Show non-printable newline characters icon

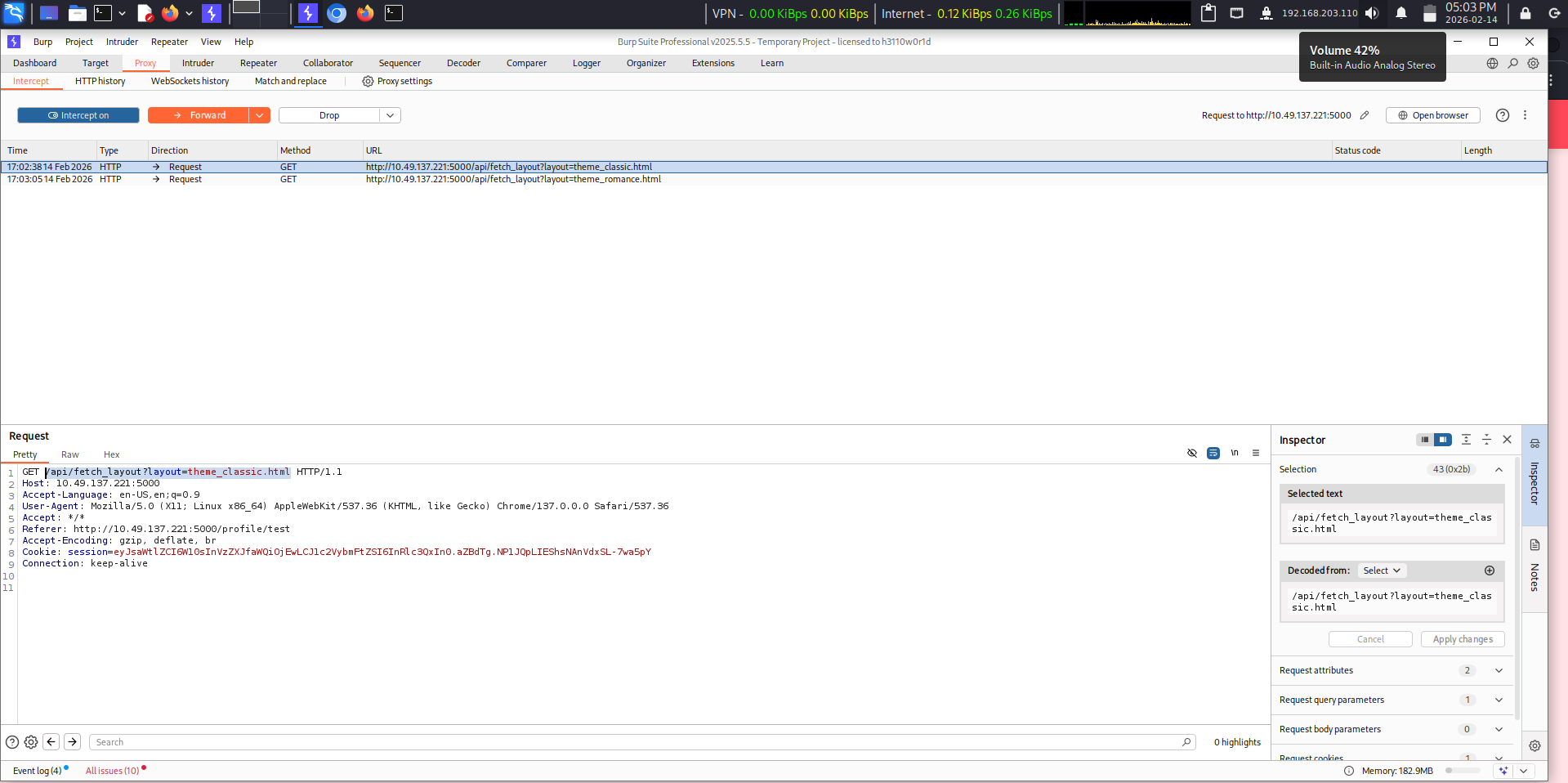pos(1235,453)
